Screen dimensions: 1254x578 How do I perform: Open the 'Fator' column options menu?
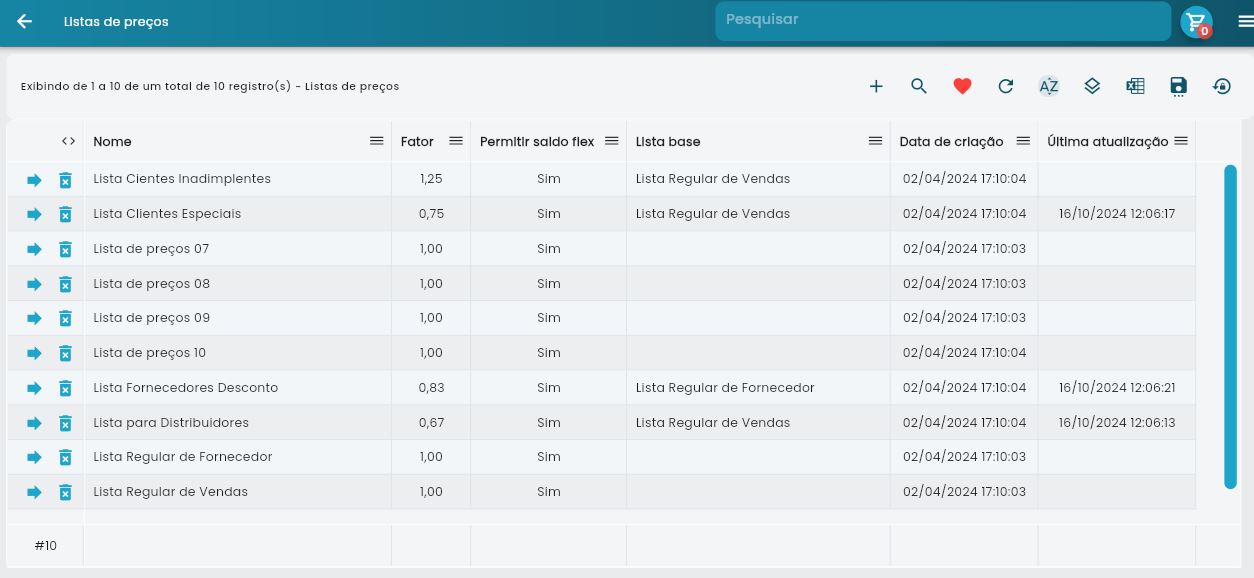click(456, 141)
